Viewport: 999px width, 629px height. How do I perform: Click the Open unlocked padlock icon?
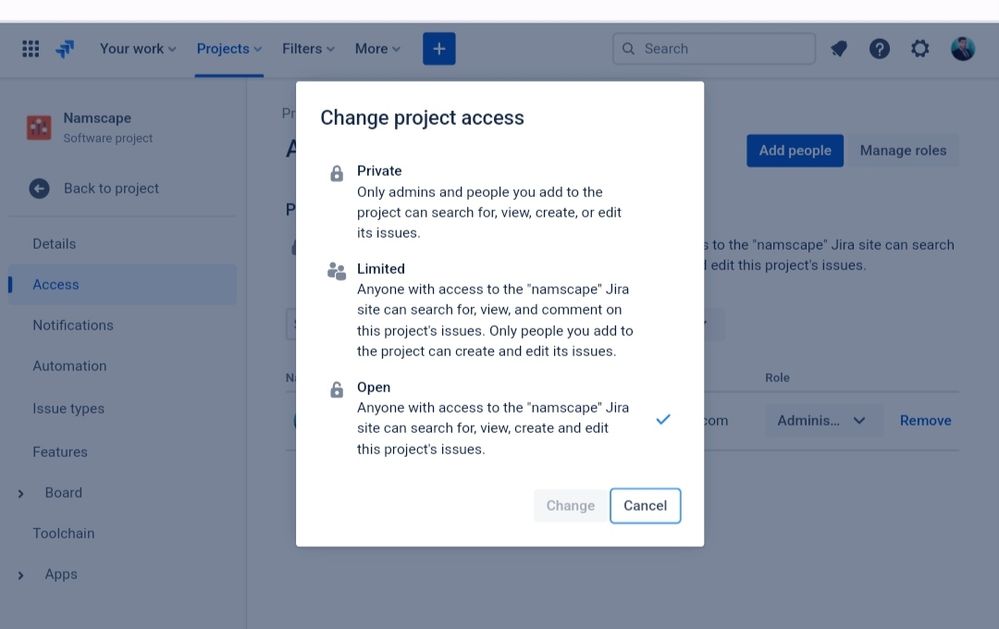pyautogui.click(x=336, y=389)
